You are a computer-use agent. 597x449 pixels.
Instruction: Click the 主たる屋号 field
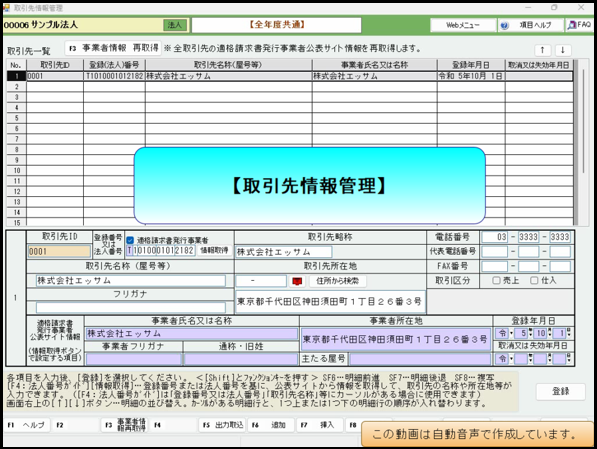[420, 359]
